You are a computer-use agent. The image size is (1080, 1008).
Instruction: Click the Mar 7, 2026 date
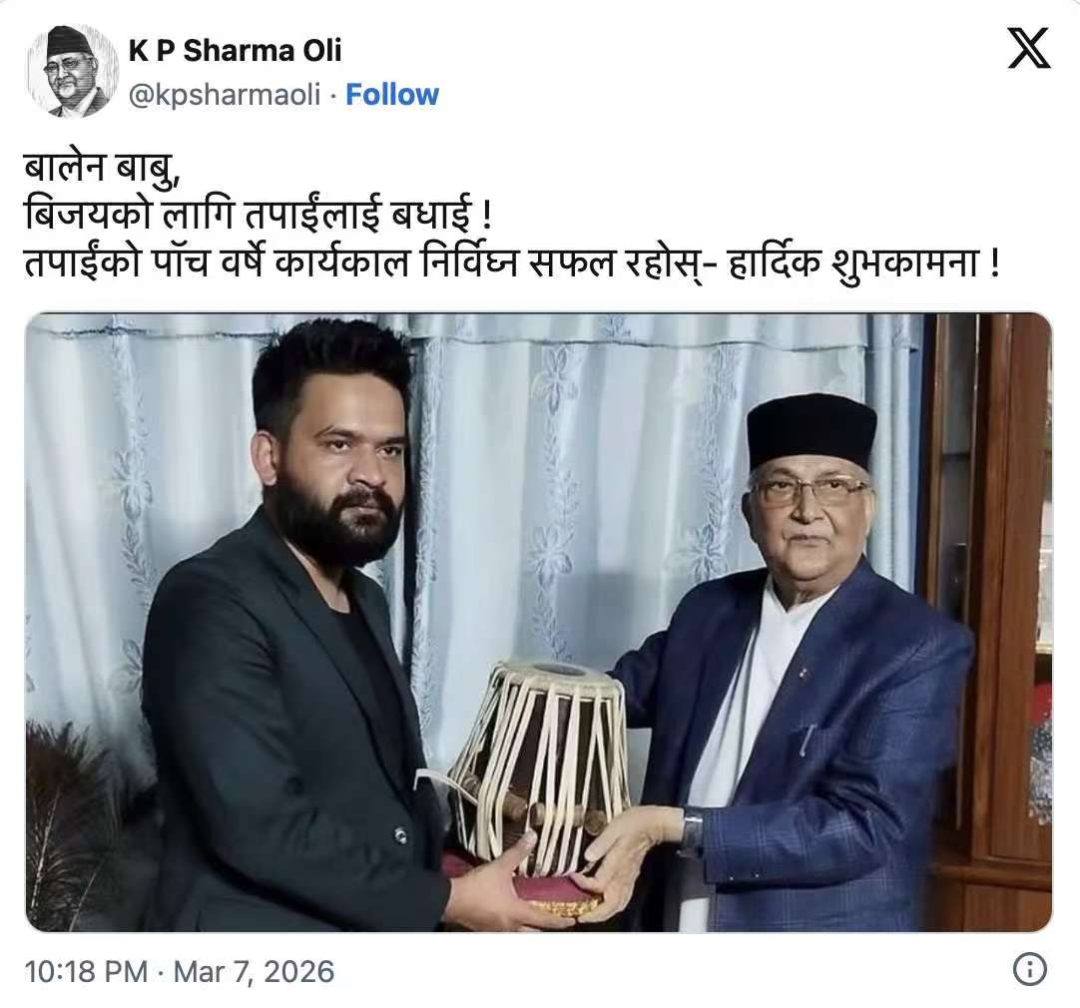point(253,971)
